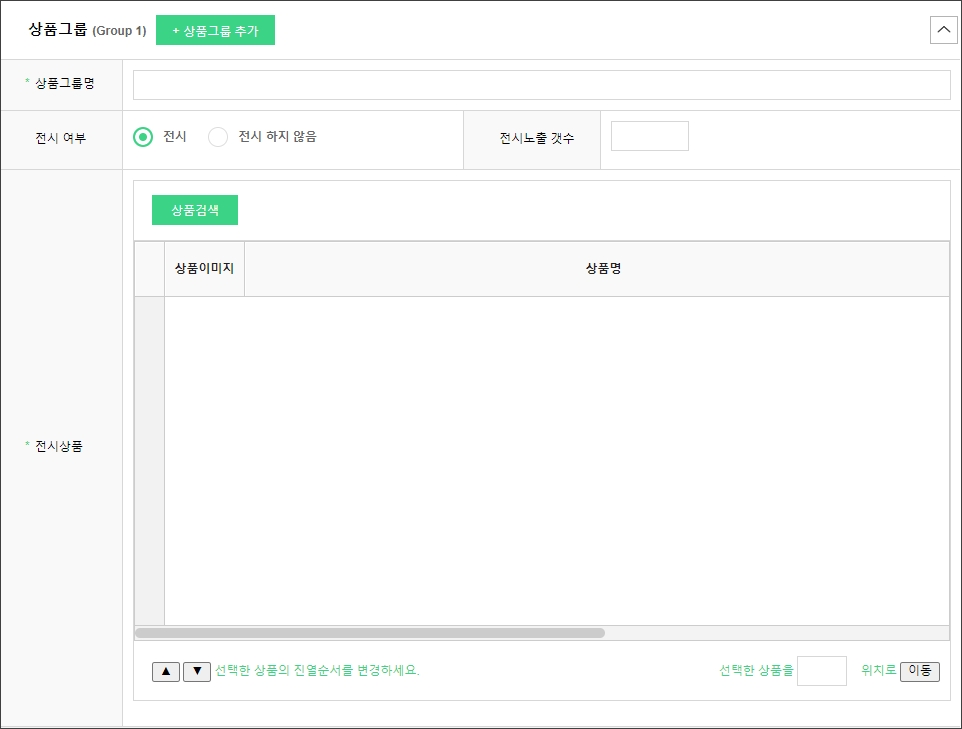Click the 상품이미지 column header
962x729 pixels.
pos(204,269)
